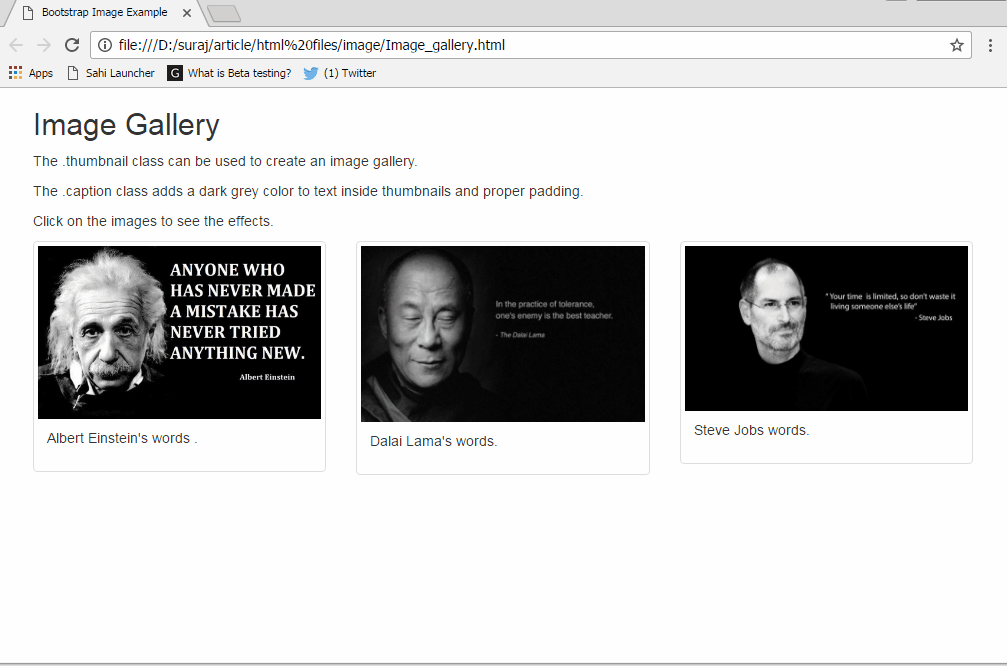The width and height of the screenshot is (1007, 666).
Task: Reload the page with the refresh icon
Action: pyautogui.click(x=72, y=45)
